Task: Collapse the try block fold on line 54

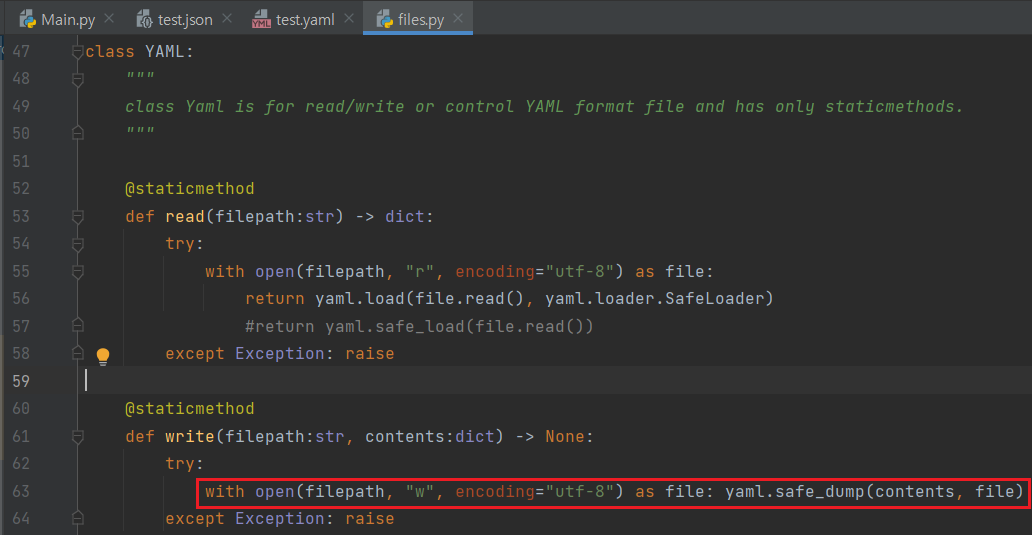Action: tap(78, 244)
